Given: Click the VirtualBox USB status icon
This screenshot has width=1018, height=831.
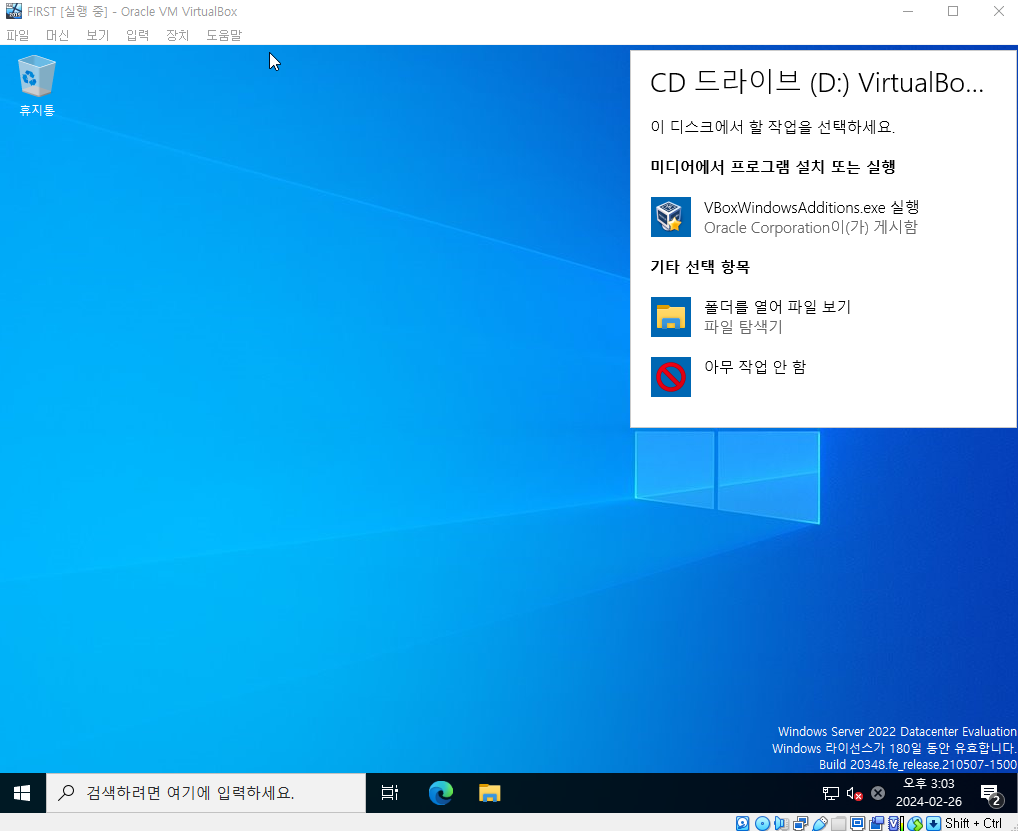Looking at the screenshot, I should (820, 823).
